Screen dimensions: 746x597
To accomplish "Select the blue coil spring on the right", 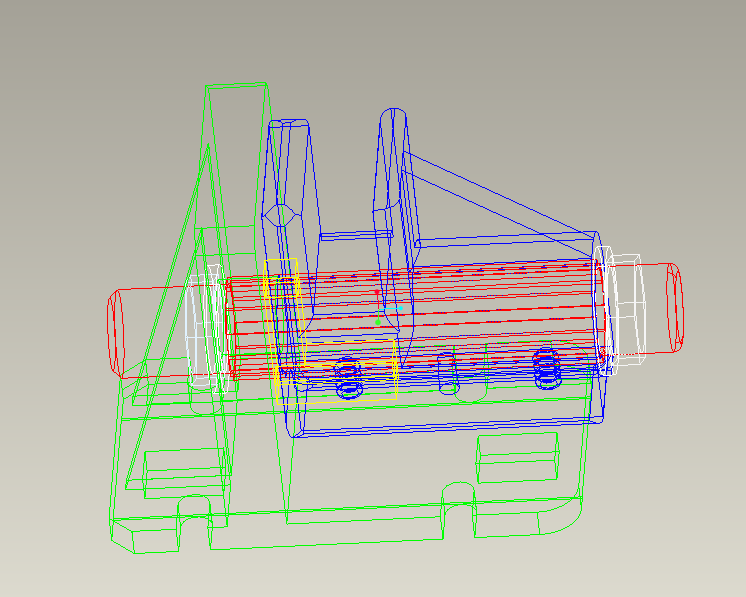I will (x=547, y=369).
